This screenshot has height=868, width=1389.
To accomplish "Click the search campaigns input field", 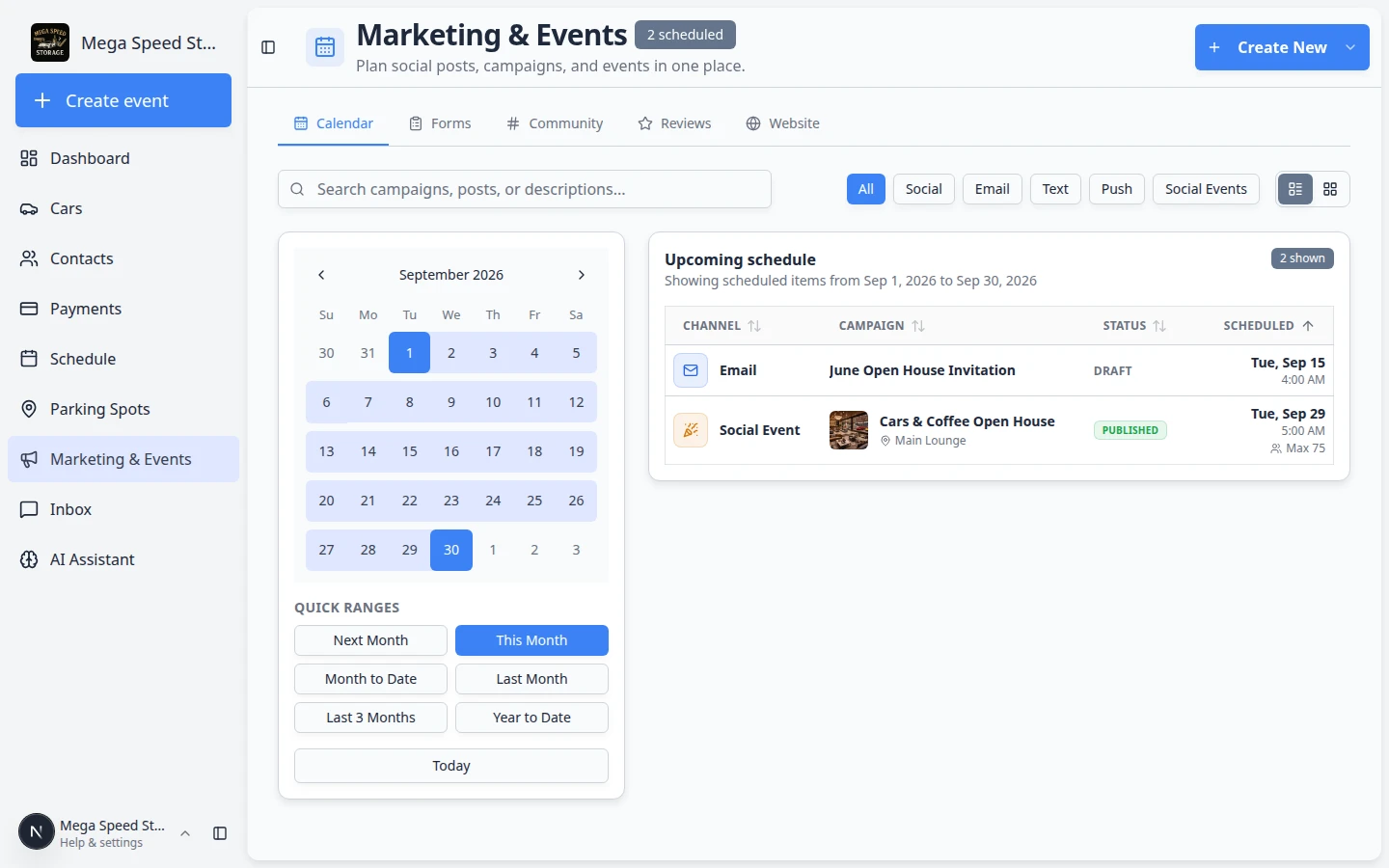I will pos(525,189).
